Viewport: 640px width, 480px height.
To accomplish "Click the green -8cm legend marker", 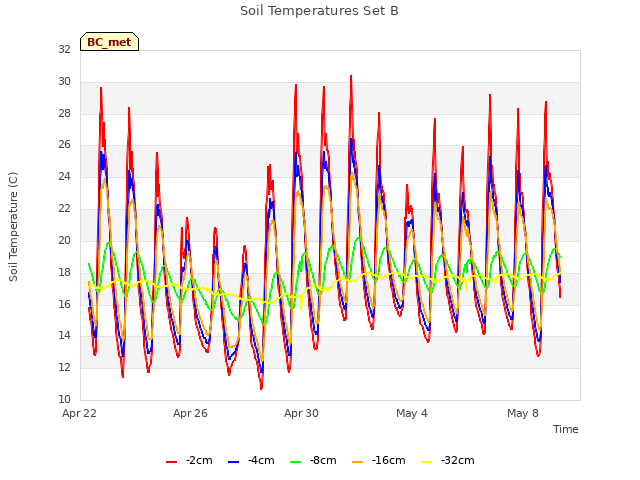I will [x=296, y=462].
